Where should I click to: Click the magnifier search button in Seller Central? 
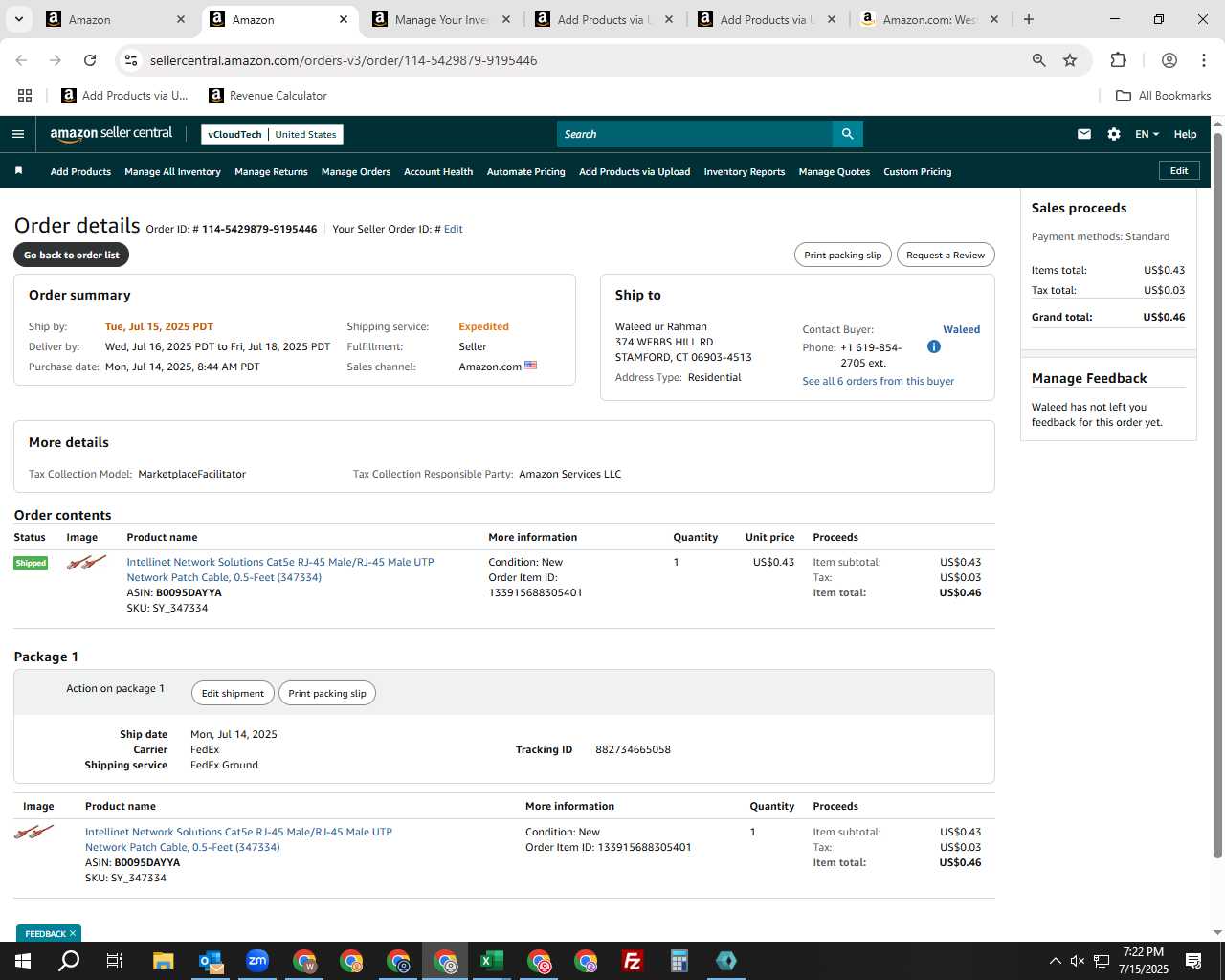click(x=847, y=134)
